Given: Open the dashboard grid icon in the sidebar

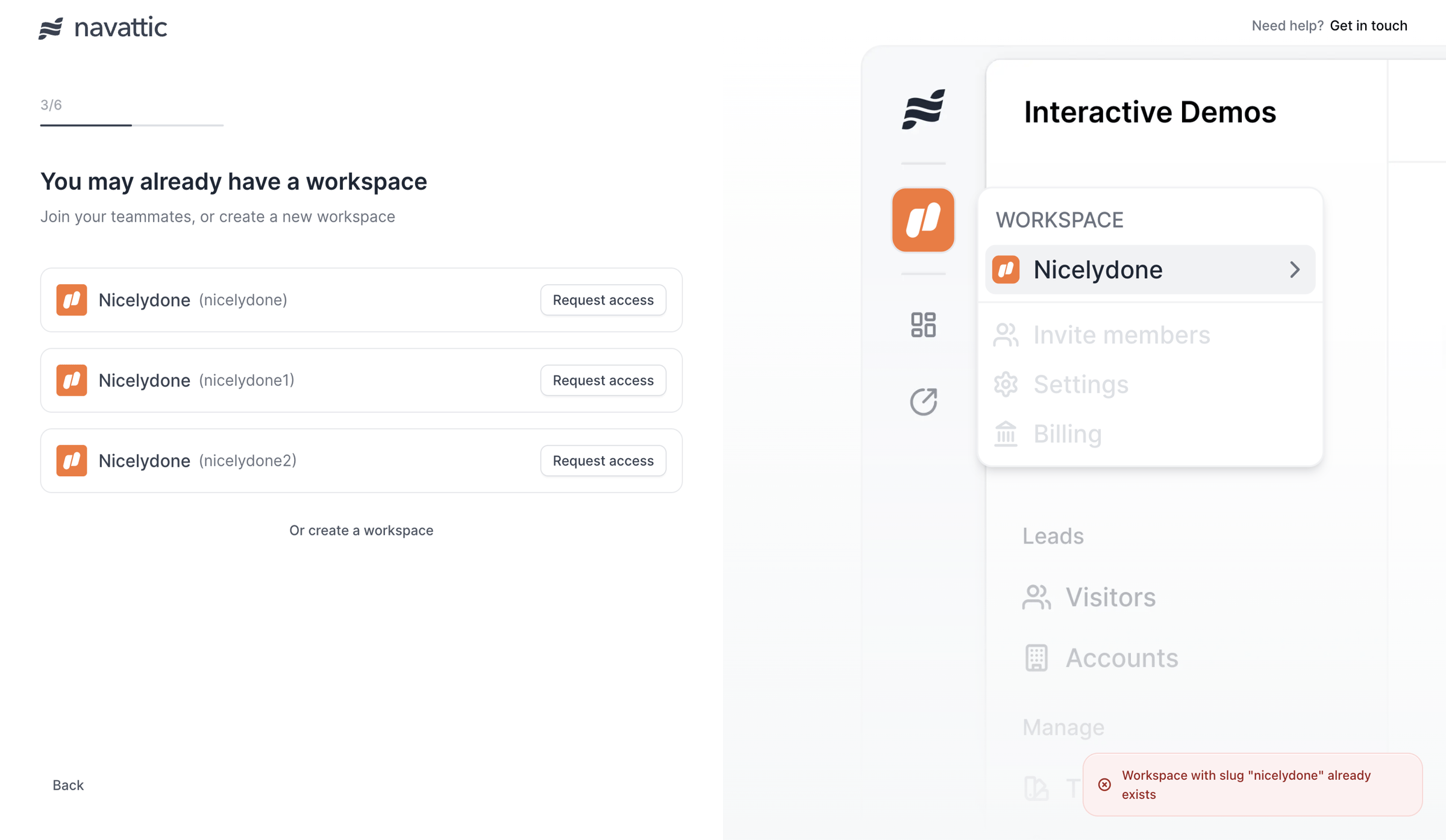Looking at the screenshot, I should coord(923,325).
